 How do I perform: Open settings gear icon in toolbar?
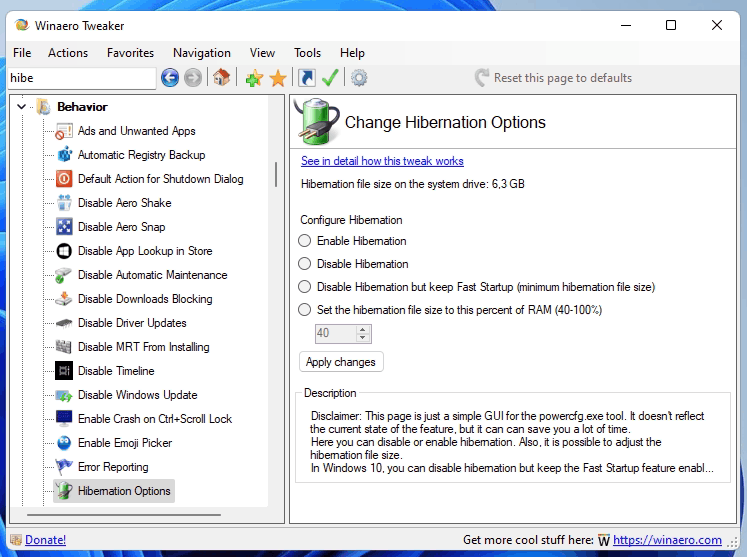click(359, 78)
